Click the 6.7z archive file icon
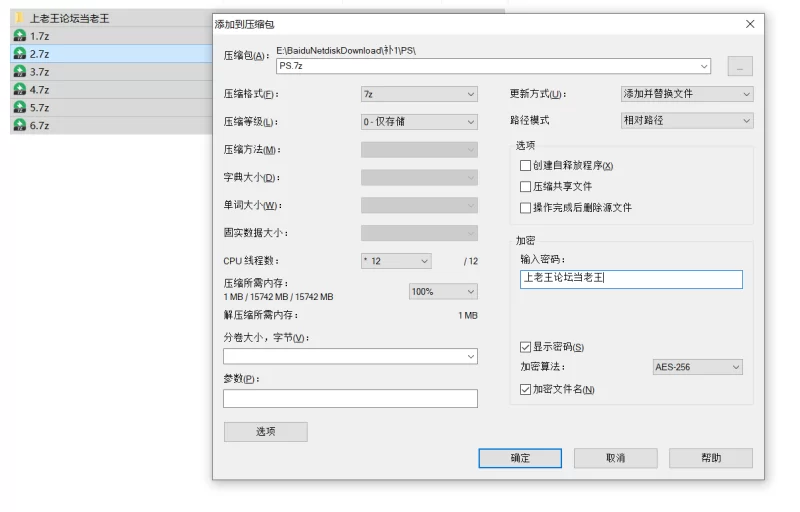 19,126
